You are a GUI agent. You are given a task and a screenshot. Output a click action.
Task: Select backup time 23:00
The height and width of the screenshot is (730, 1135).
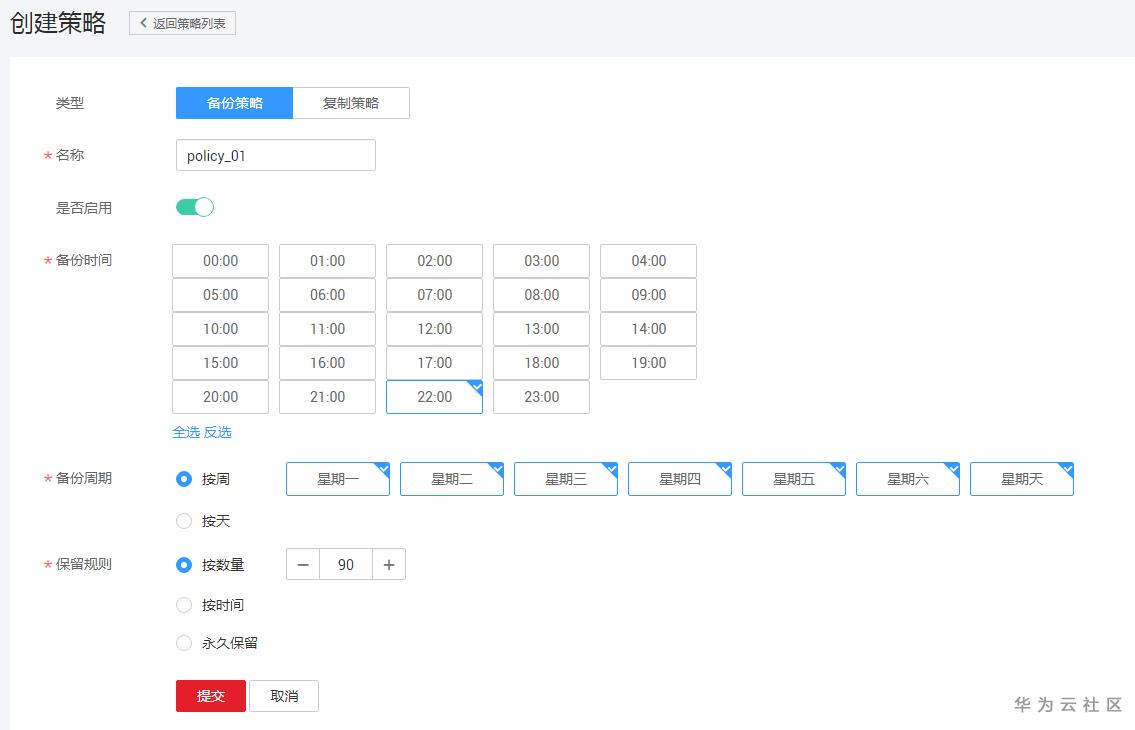[x=541, y=397]
